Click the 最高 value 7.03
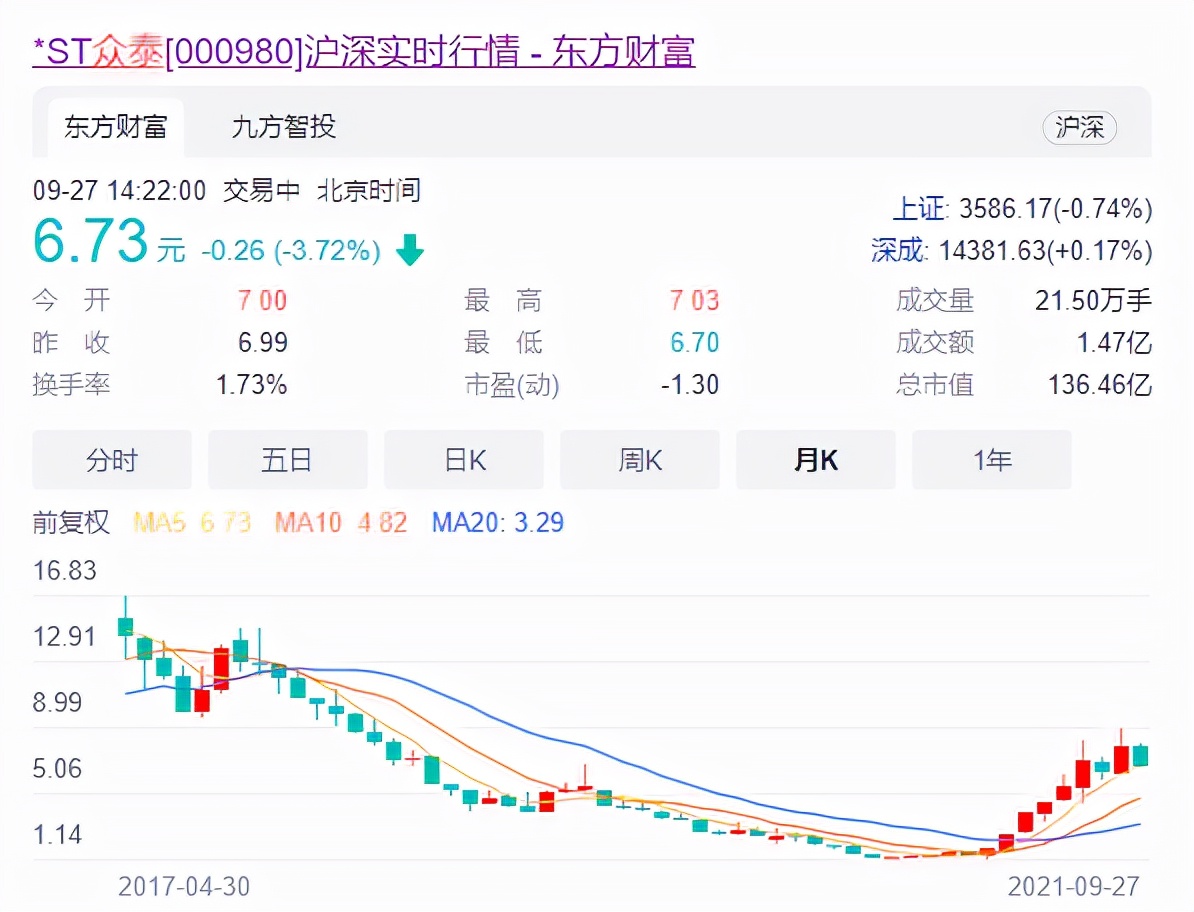Image resolution: width=1194 pixels, height=912 pixels. tap(694, 301)
